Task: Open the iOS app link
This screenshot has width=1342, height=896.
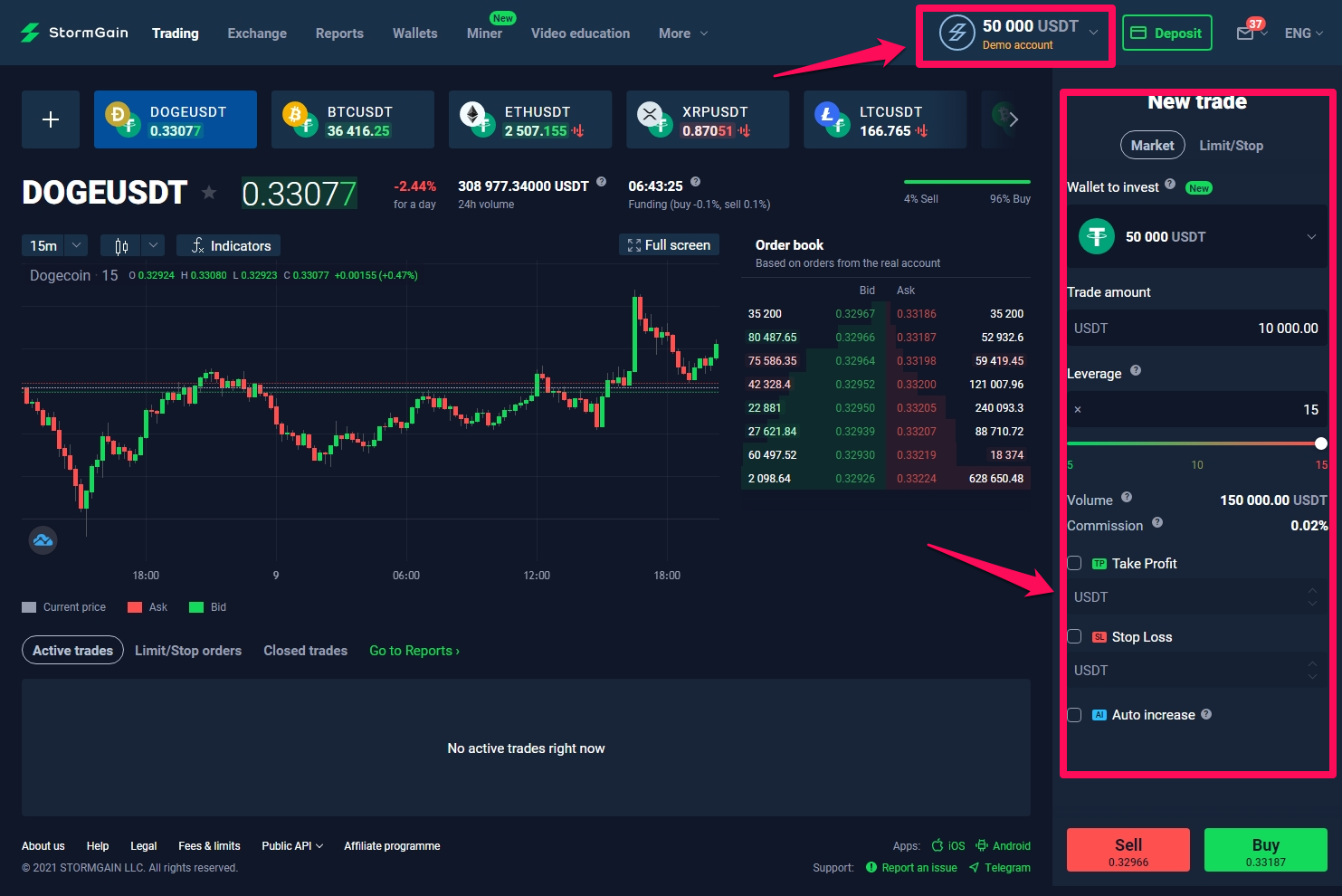Action: coord(948,845)
